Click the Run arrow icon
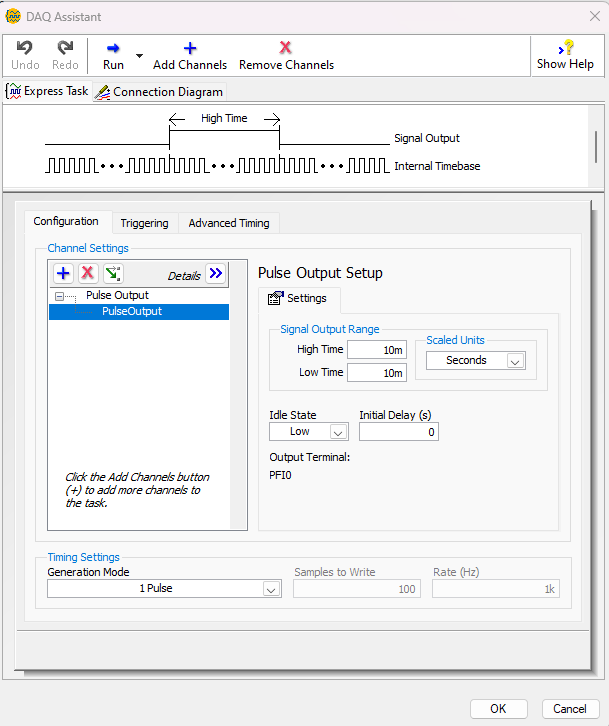This screenshot has height=726, width=609. pyautogui.click(x=113, y=48)
